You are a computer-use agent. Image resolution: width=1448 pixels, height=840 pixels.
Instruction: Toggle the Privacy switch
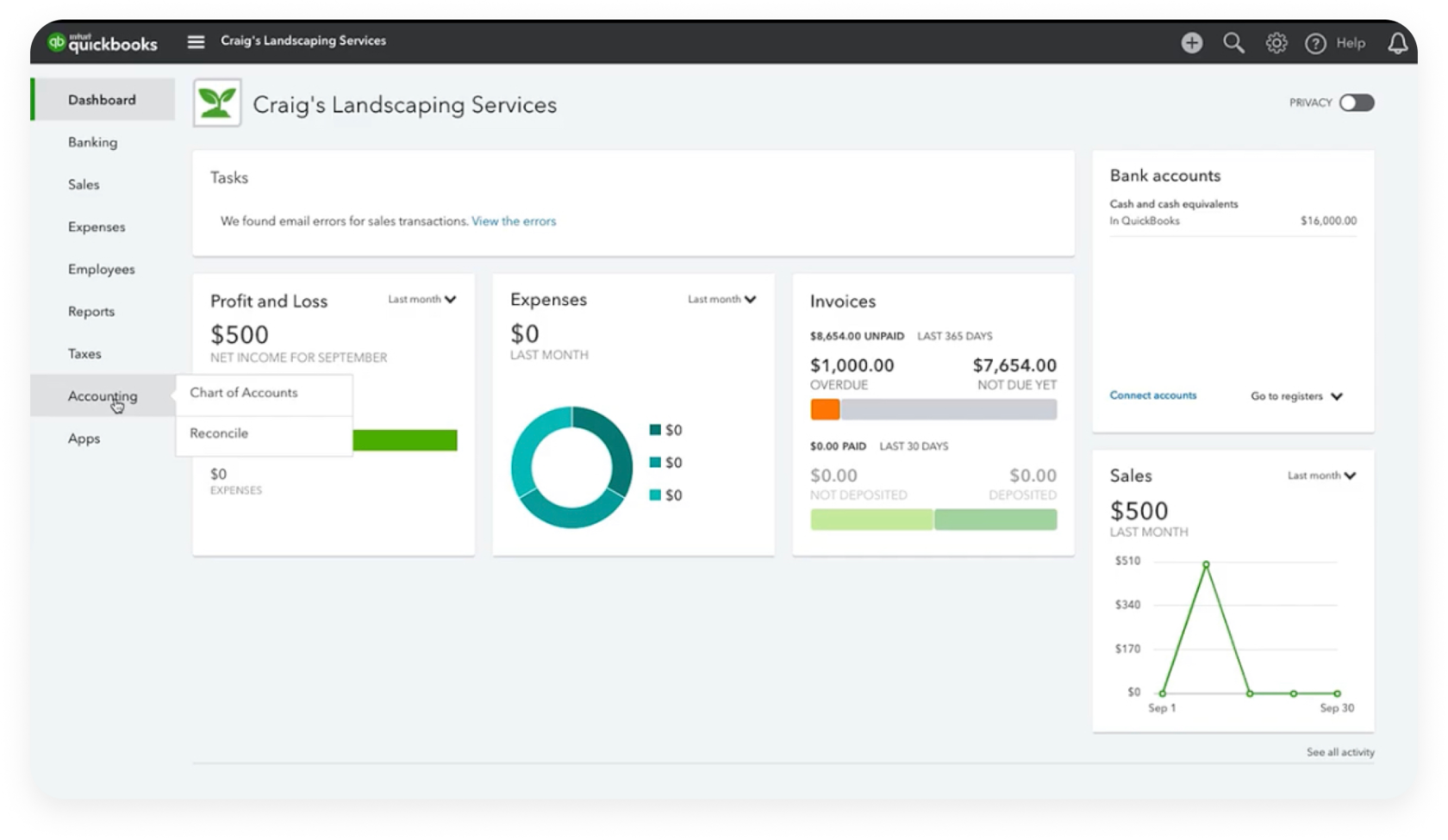1355,103
